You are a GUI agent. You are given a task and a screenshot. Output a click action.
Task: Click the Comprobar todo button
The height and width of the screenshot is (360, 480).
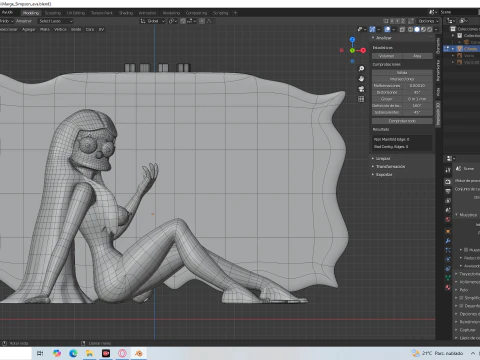[x=402, y=121]
